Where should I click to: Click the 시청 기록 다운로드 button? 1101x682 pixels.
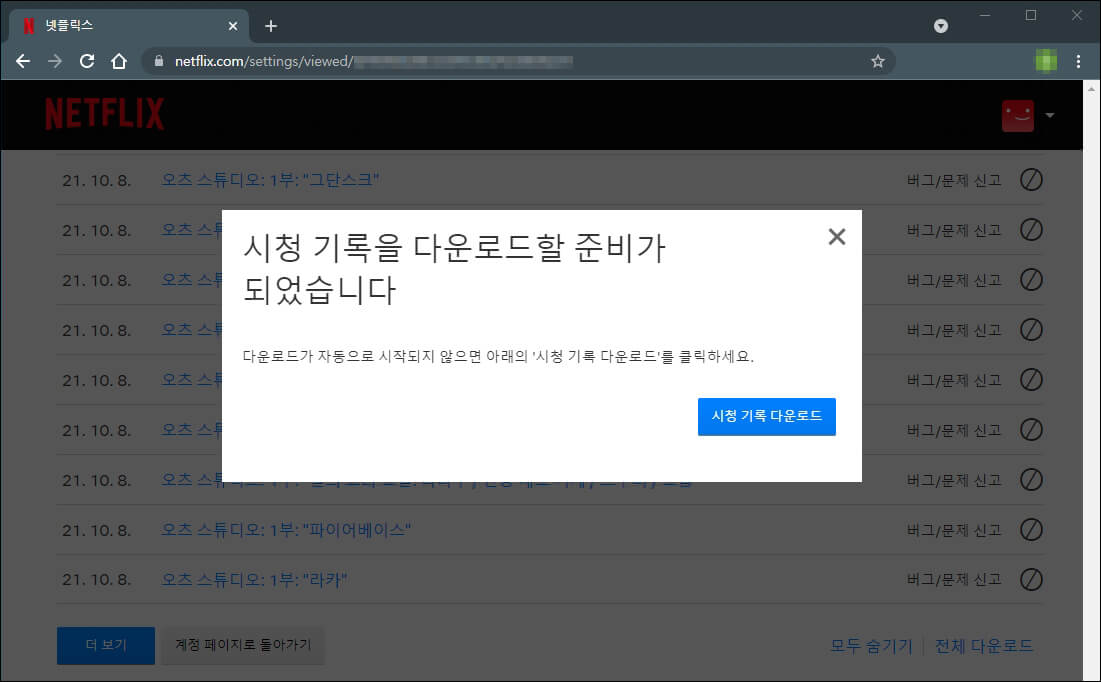tap(766, 417)
